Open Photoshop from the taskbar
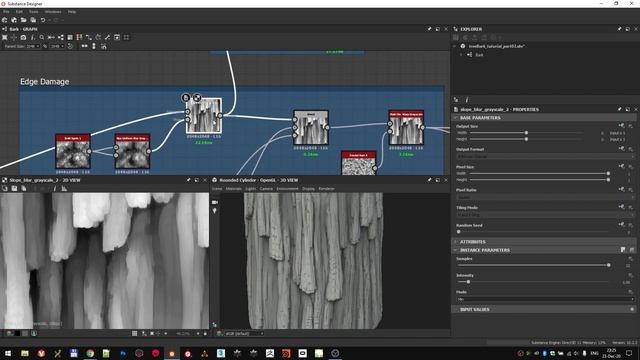The height and width of the screenshot is (360, 640). pos(123,353)
